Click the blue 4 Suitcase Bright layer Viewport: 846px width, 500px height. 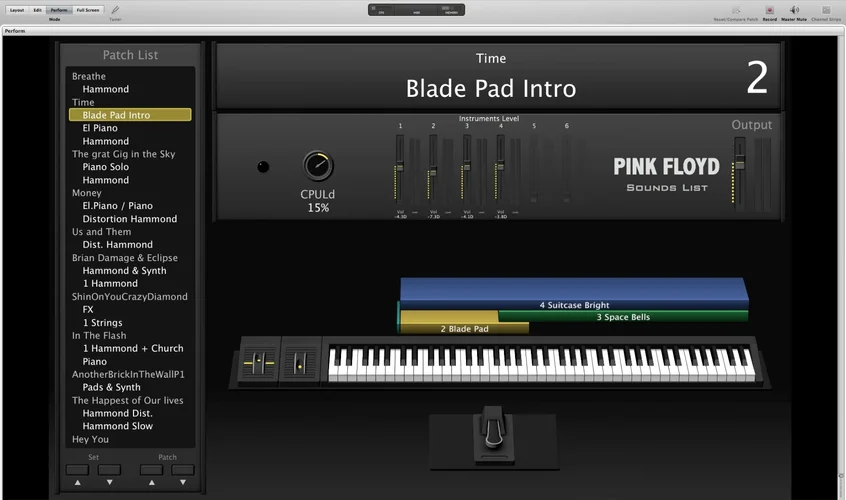pos(574,294)
